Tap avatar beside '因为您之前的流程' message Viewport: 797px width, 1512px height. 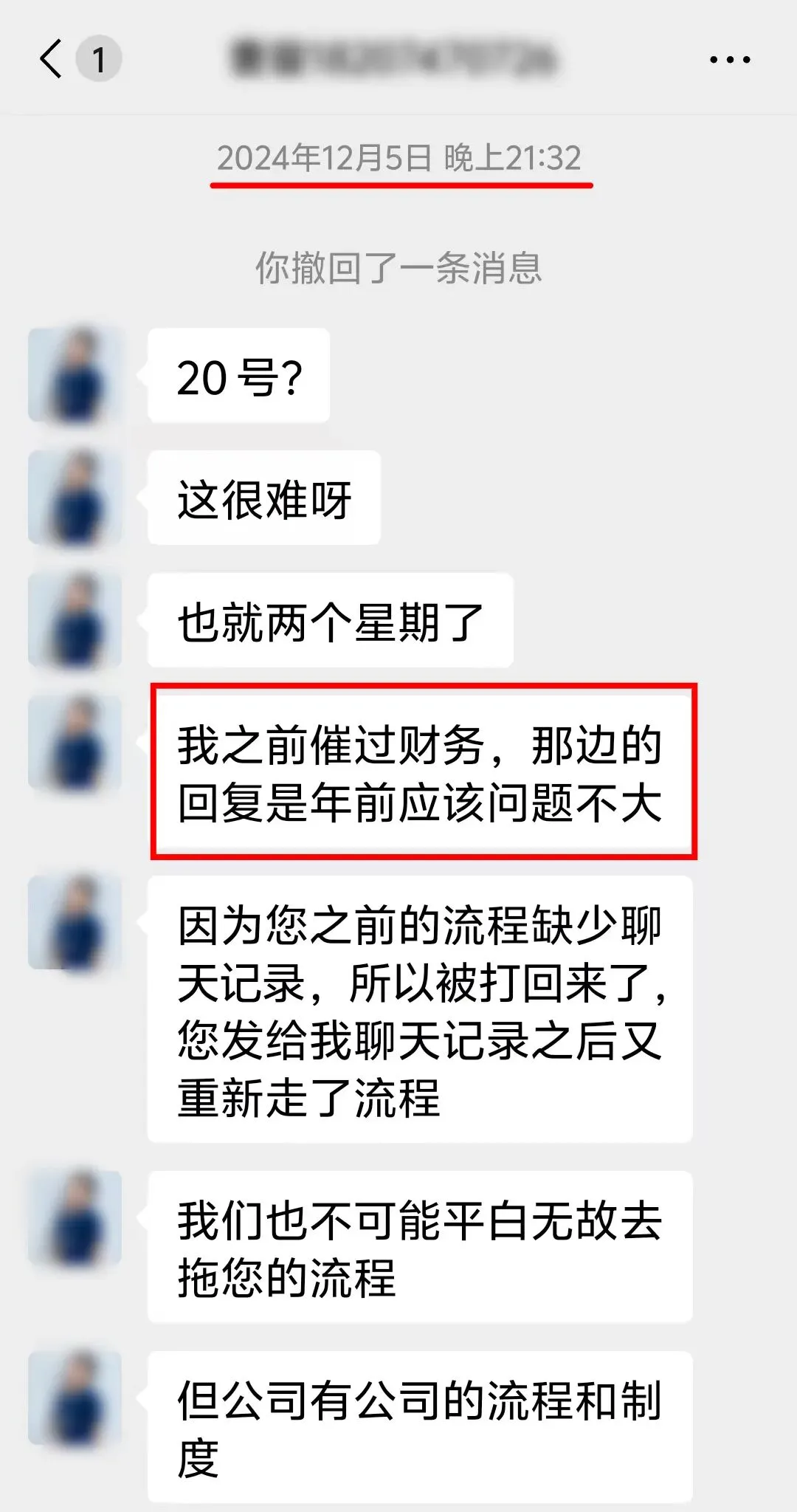75,923
